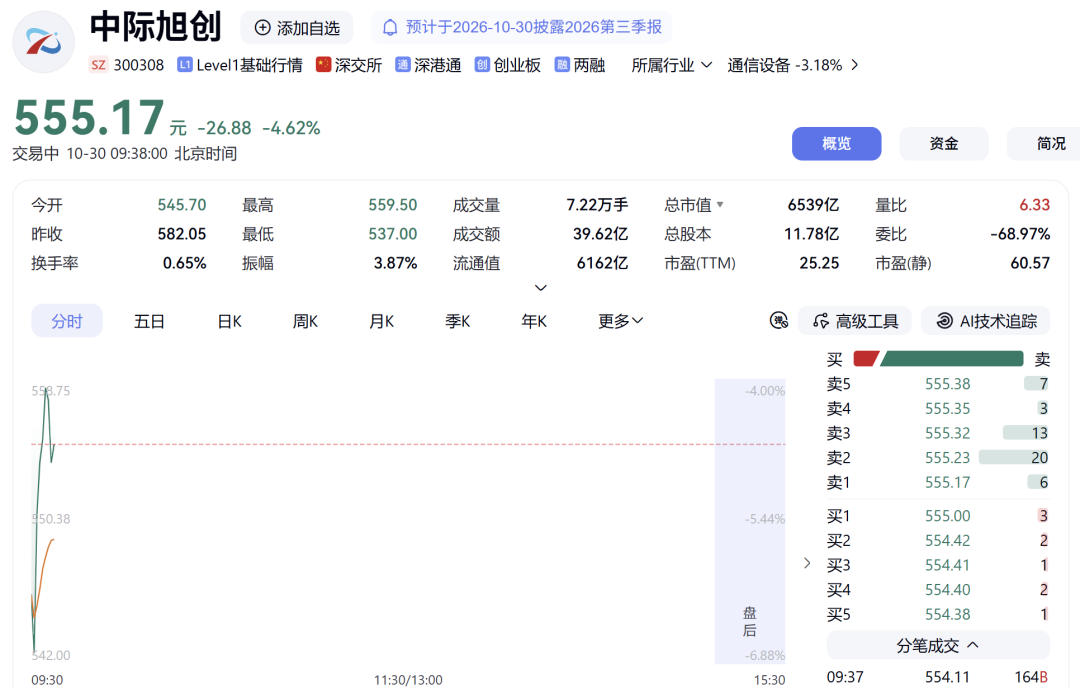The height and width of the screenshot is (688, 1080).
Task: Select the 季K chart tab
Action: coord(457,321)
